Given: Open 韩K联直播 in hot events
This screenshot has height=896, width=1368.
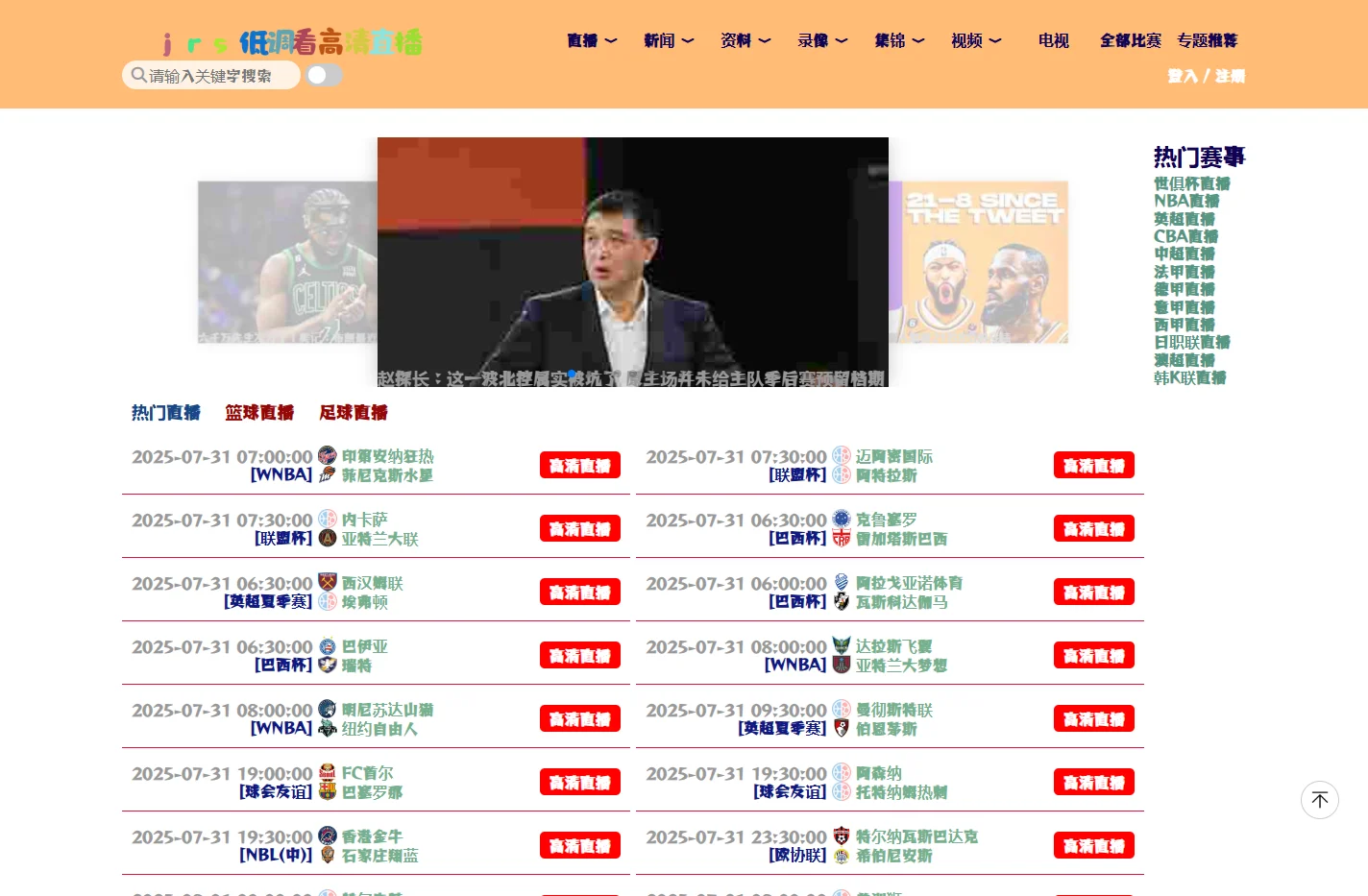Looking at the screenshot, I should pyautogui.click(x=1190, y=377).
